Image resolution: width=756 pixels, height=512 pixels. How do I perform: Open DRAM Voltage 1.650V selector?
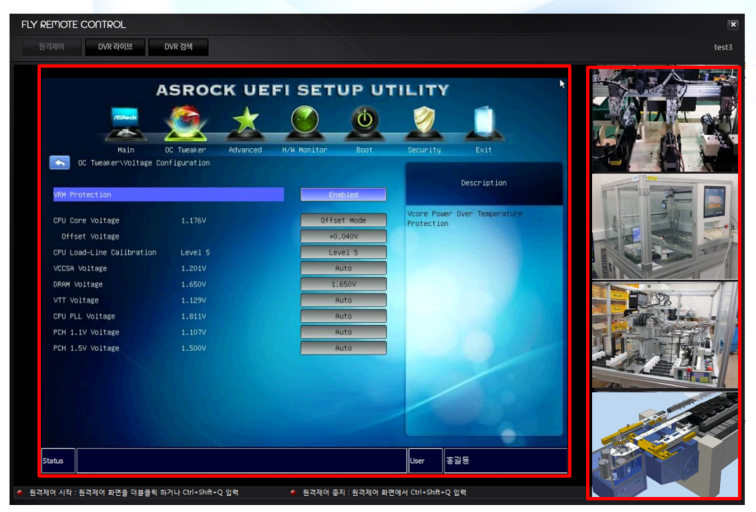pos(343,284)
